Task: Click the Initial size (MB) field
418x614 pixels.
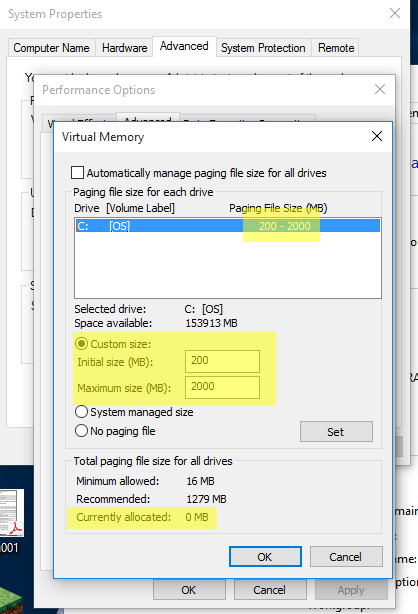Action: click(x=222, y=361)
